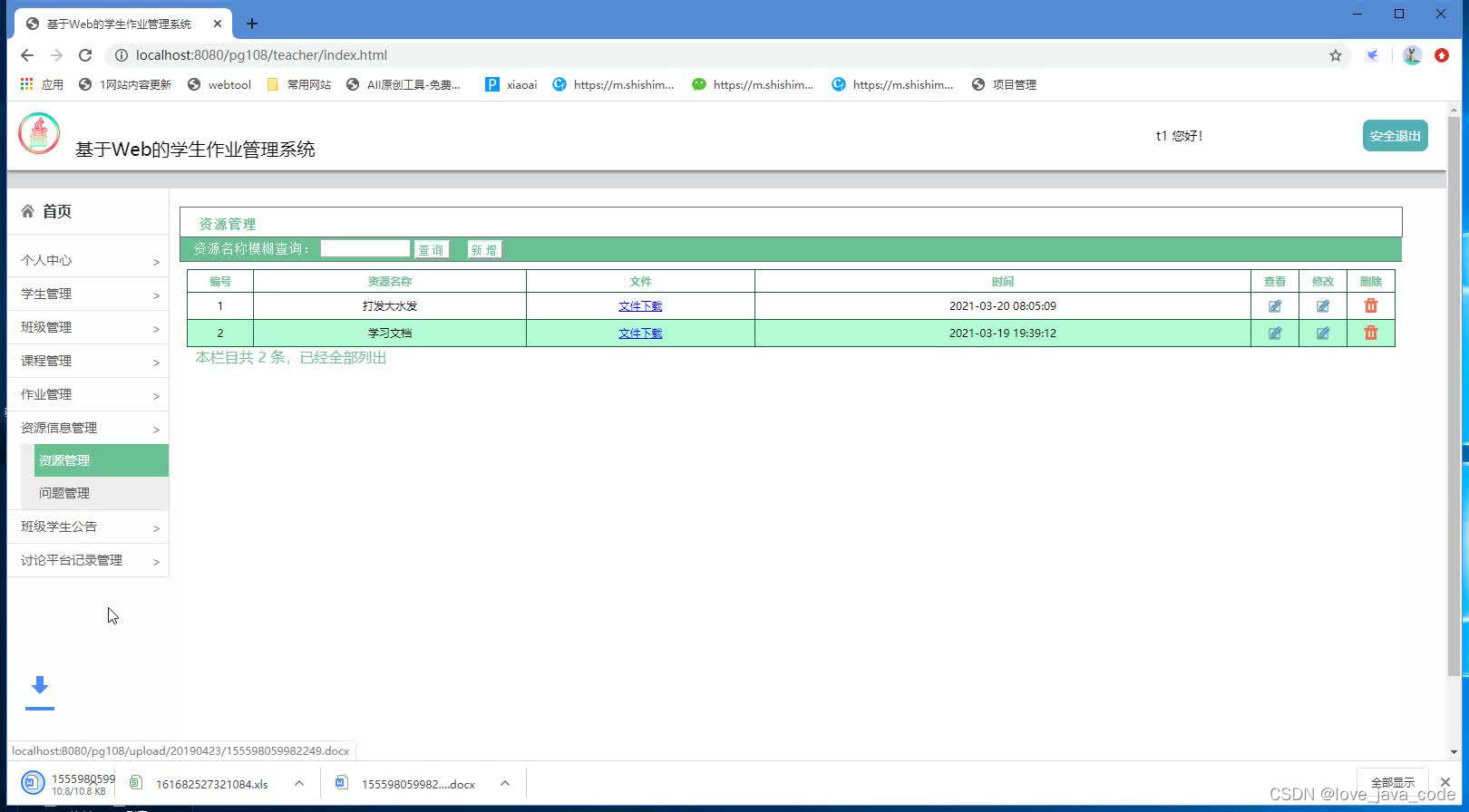
Task: Close the download bar
Action: point(1445,782)
